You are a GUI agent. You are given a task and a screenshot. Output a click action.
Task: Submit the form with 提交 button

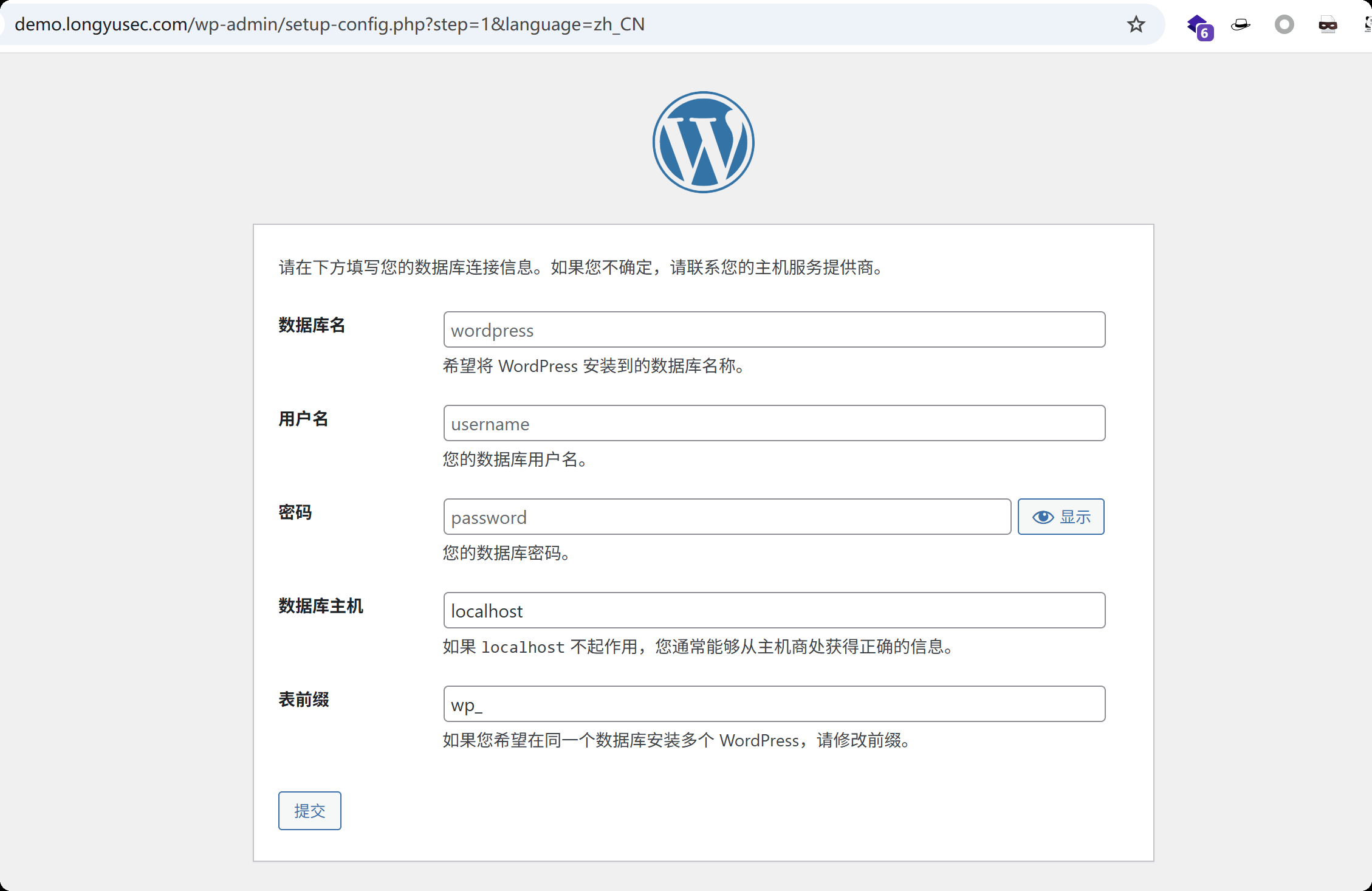tap(309, 811)
